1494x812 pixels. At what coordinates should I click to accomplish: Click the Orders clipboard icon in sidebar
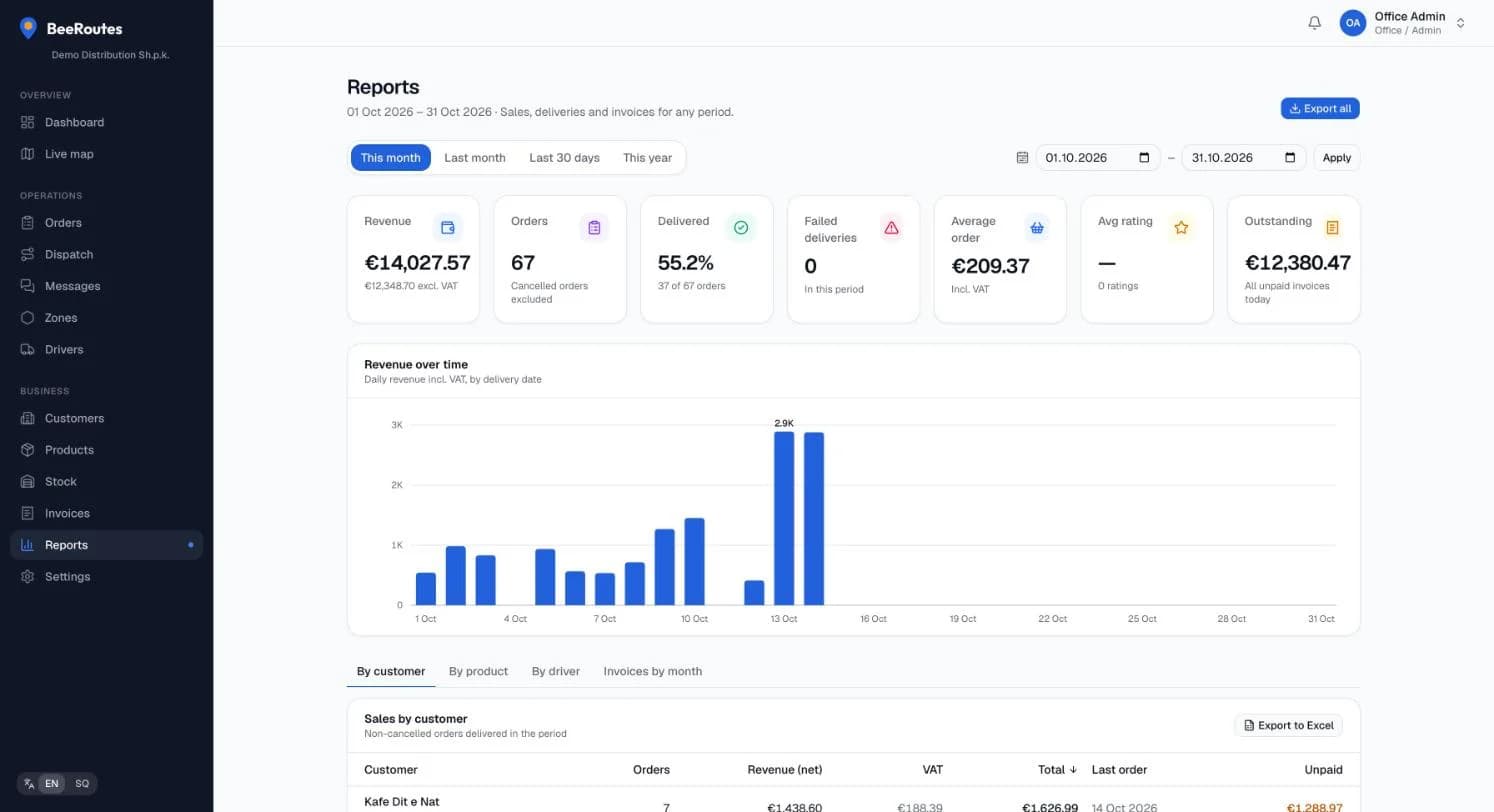(28, 223)
